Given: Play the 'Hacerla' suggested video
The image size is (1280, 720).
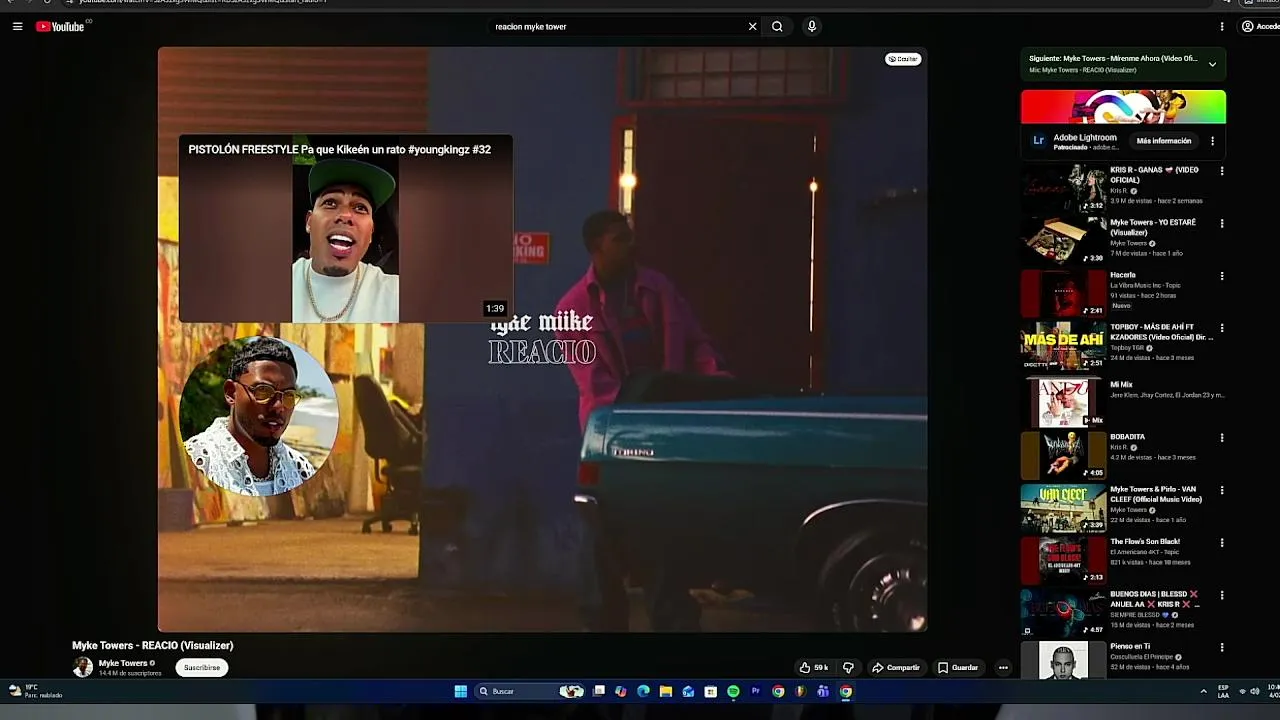Looking at the screenshot, I should (x=1063, y=293).
